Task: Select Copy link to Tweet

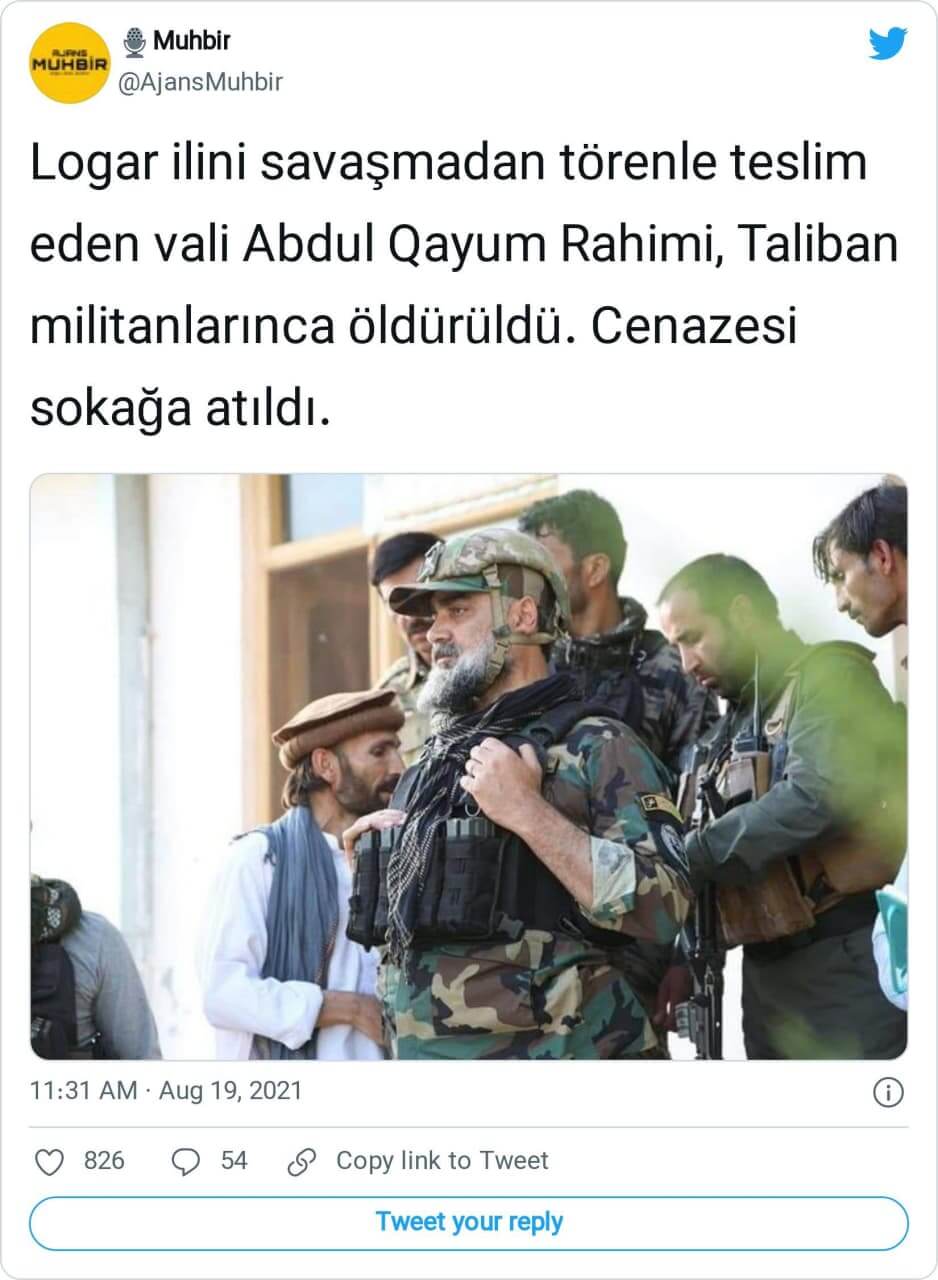Action: [x=442, y=1160]
